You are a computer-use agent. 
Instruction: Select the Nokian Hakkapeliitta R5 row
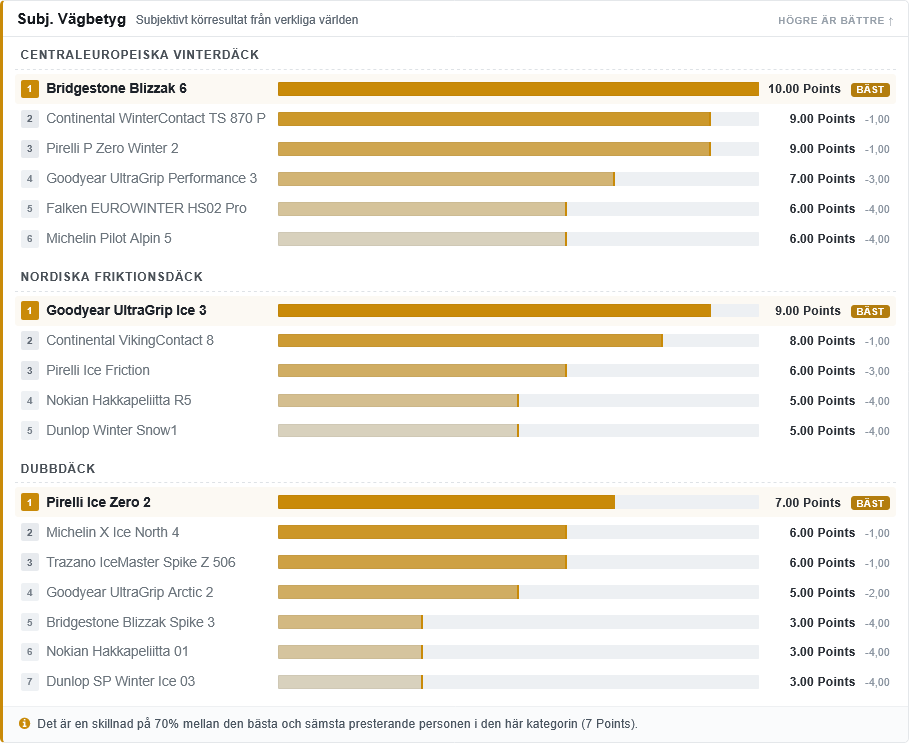coord(455,400)
